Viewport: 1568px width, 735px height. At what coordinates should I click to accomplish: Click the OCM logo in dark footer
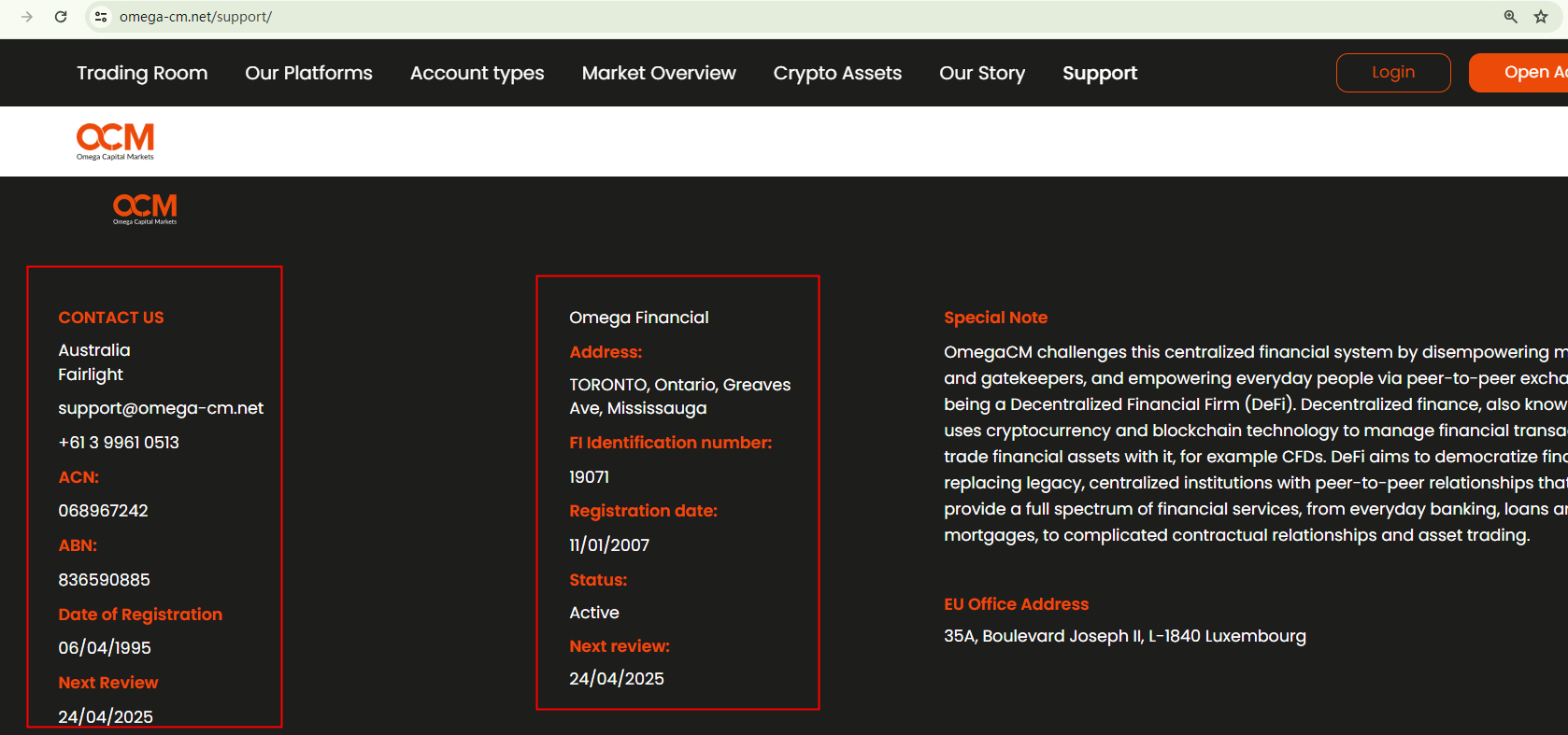click(x=145, y=208)
